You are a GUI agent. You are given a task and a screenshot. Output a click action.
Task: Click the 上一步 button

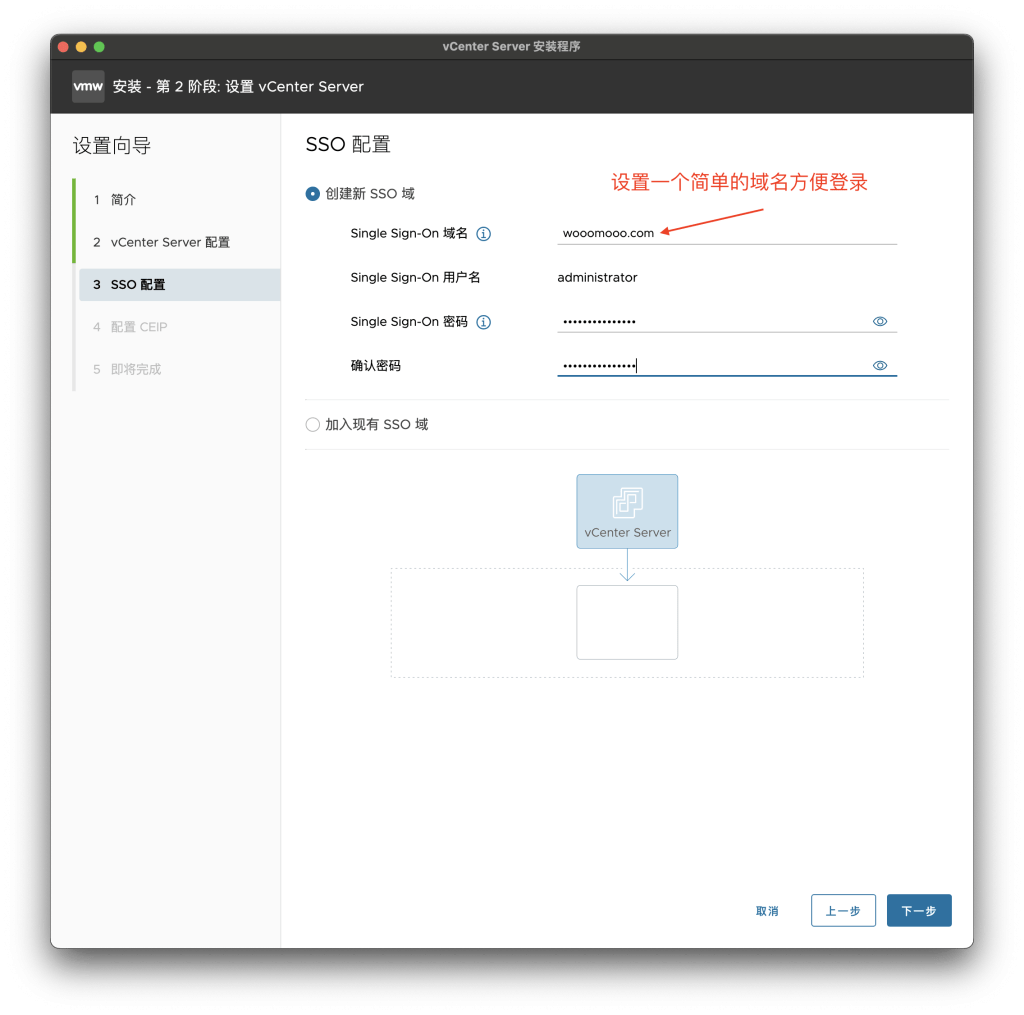[x=843, y=910]
